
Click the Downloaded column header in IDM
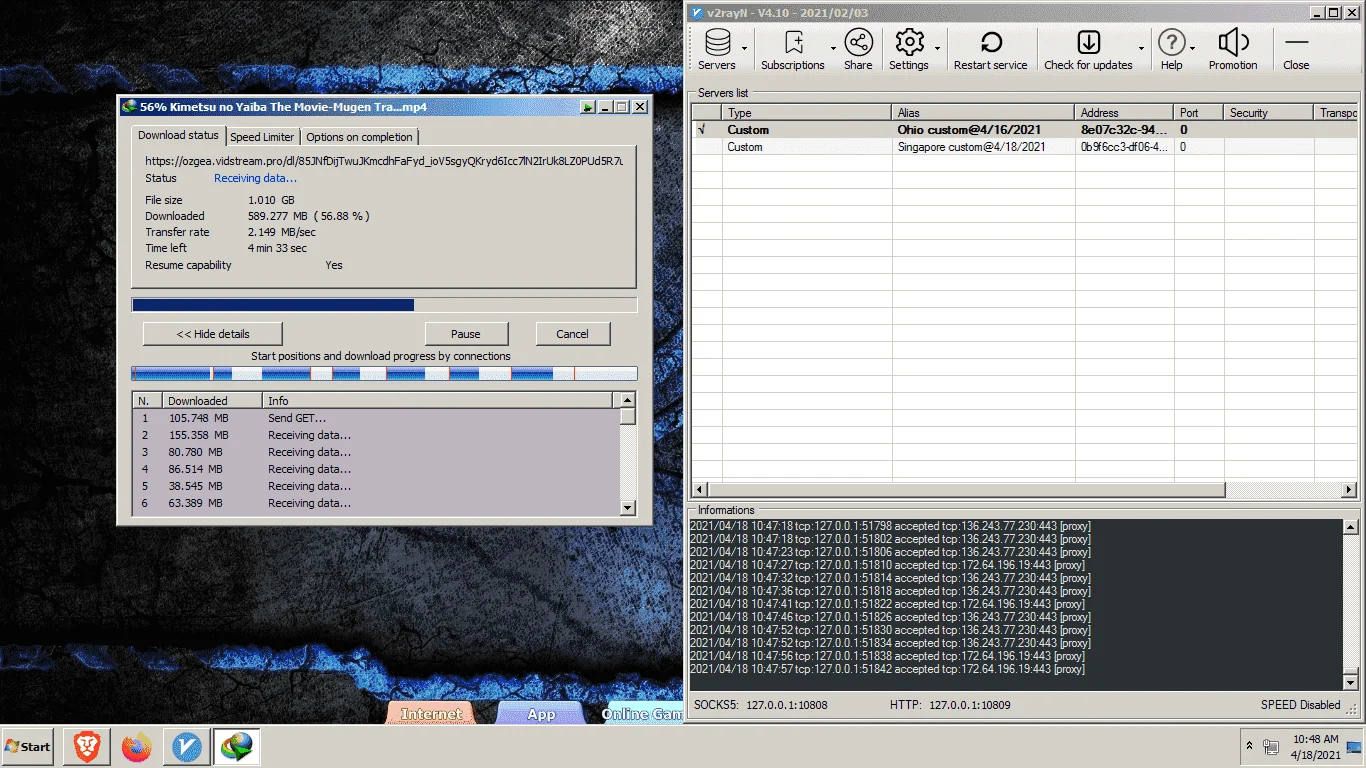coord(212,400)
